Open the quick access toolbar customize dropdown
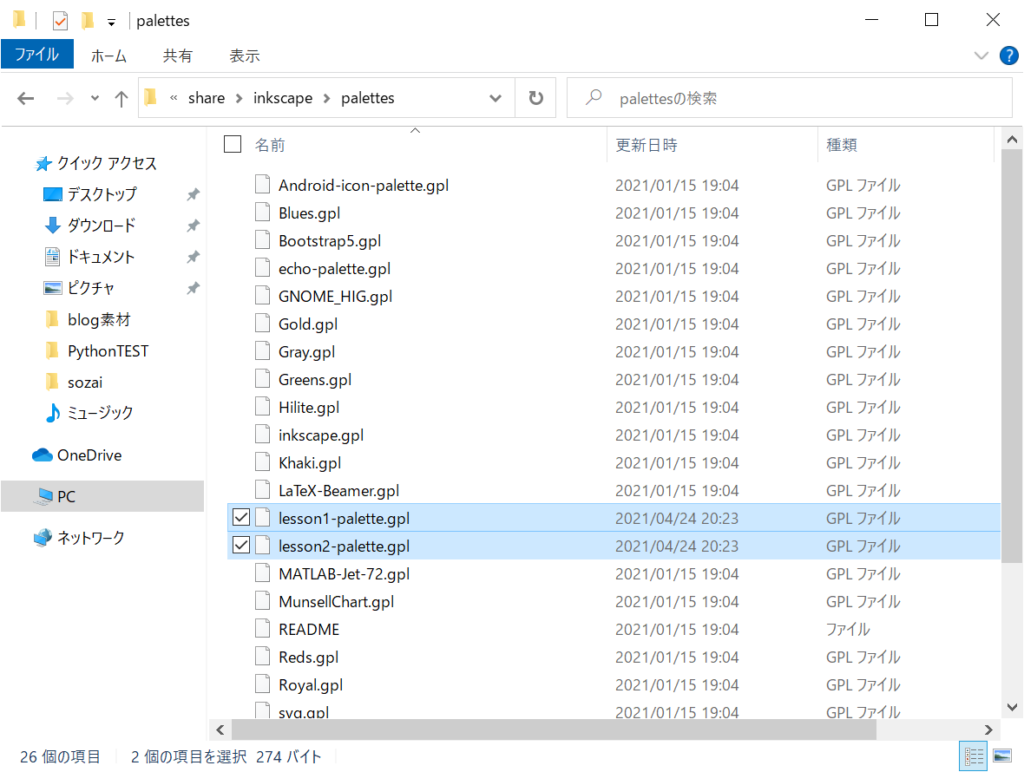Image resolution: width=1024 pixels, height=772 pixels. pyautogui.click(x=112, y=23)
